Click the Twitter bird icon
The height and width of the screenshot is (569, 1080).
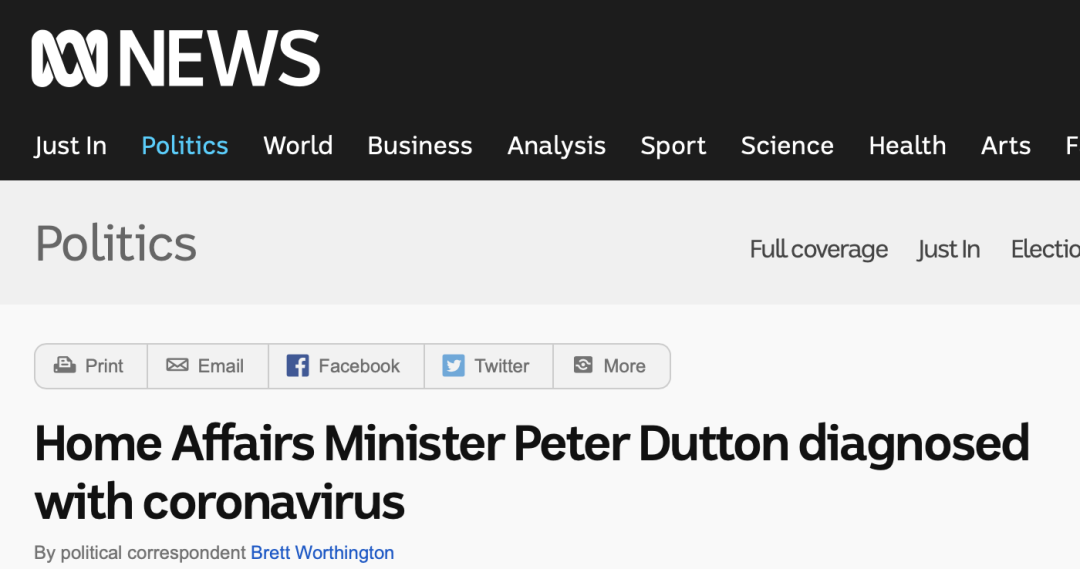pos(453,366)
